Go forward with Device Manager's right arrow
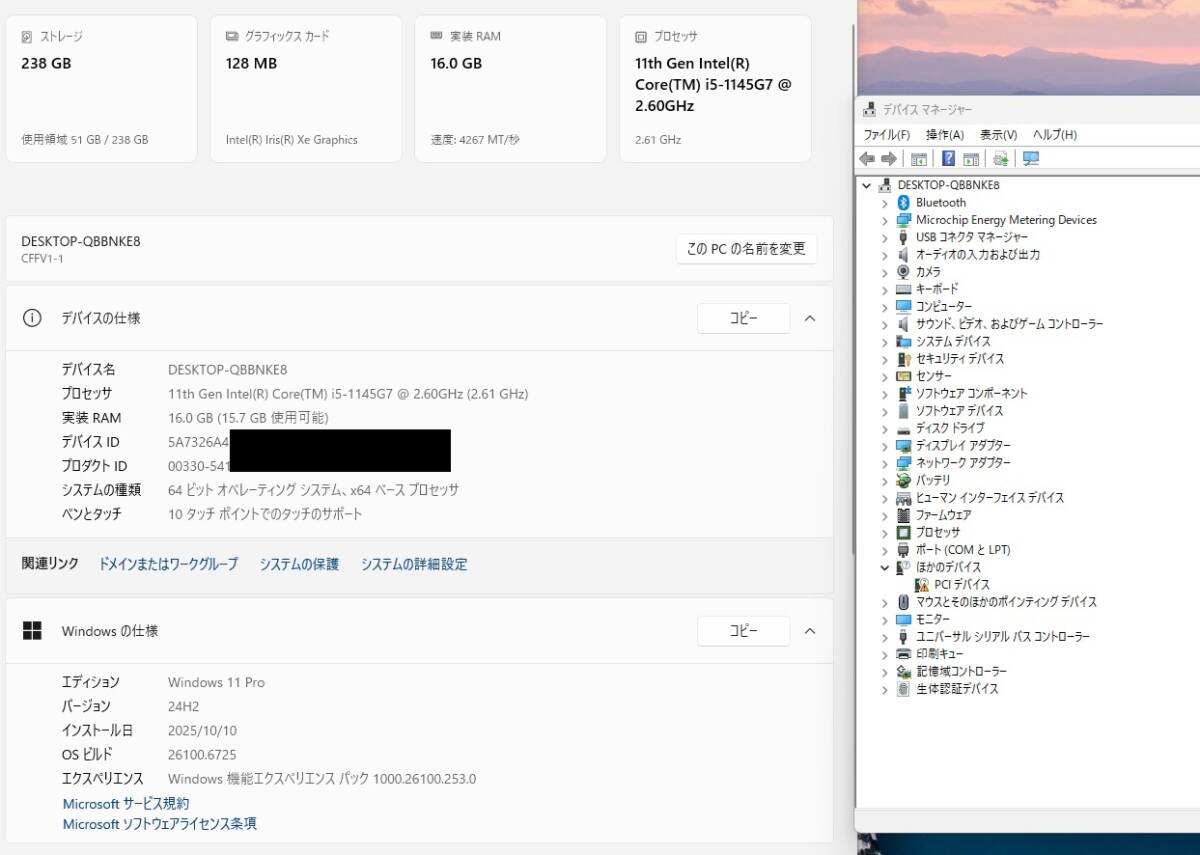Image resolution: width=1200 pixels, height=855 pixels. (x=888, y=159)
